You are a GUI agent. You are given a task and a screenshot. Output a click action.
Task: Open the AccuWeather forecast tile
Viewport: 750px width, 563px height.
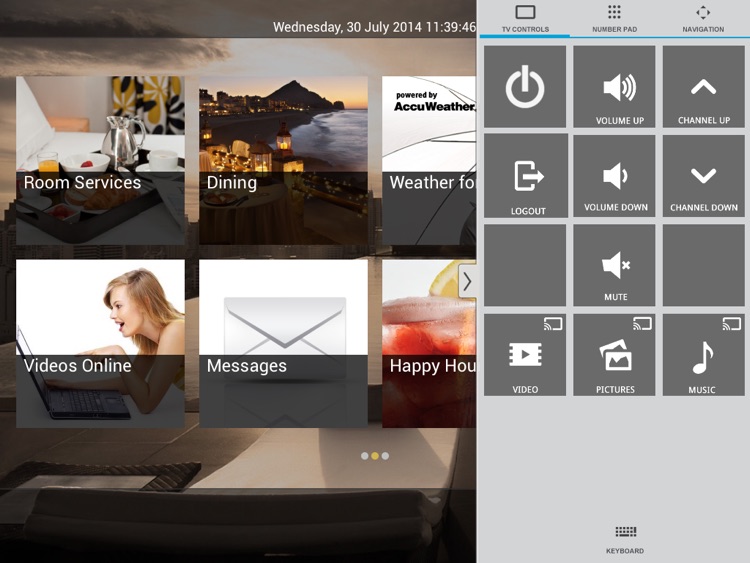coord(429,161)
